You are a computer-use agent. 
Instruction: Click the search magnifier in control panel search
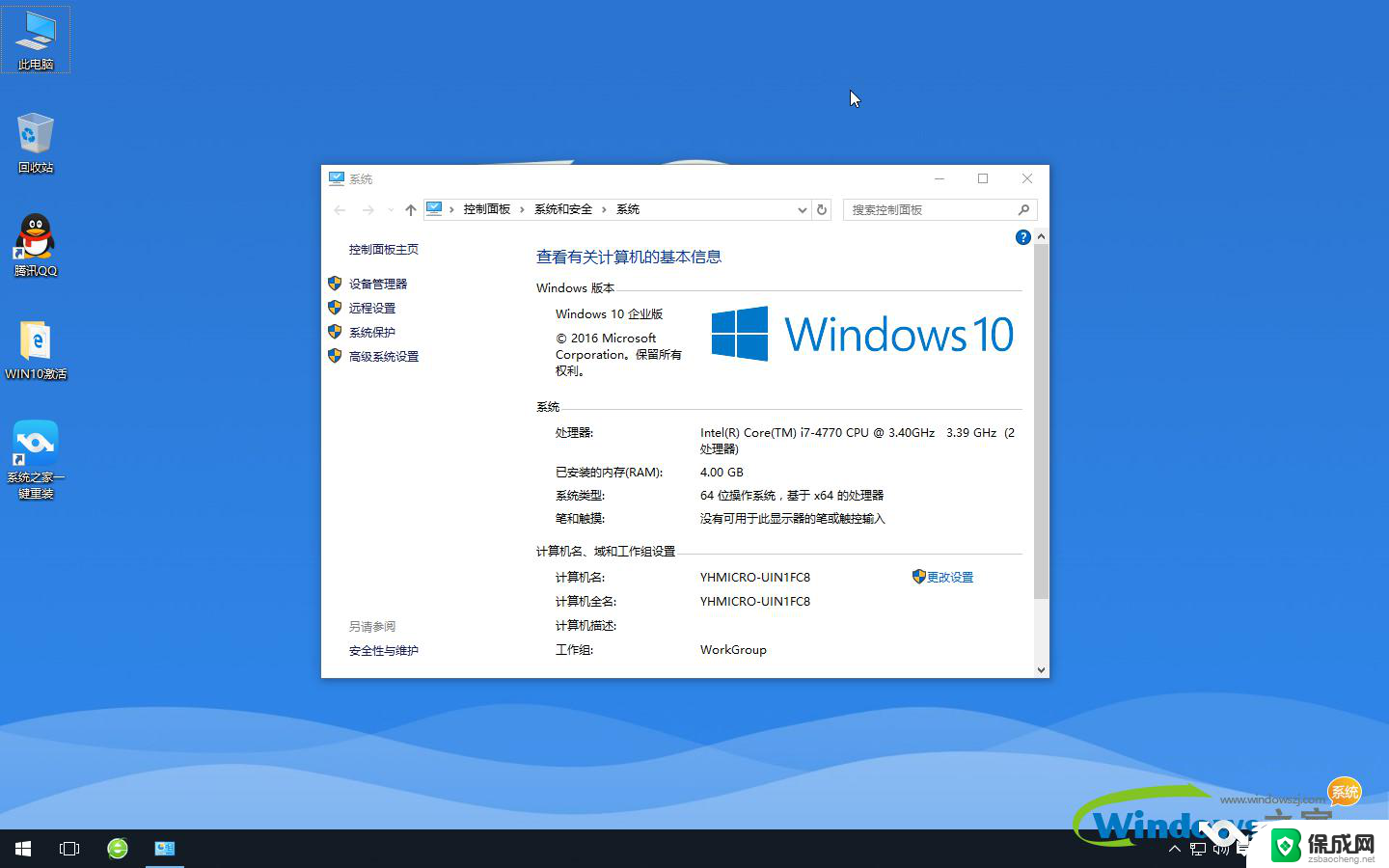[1023, 209]
